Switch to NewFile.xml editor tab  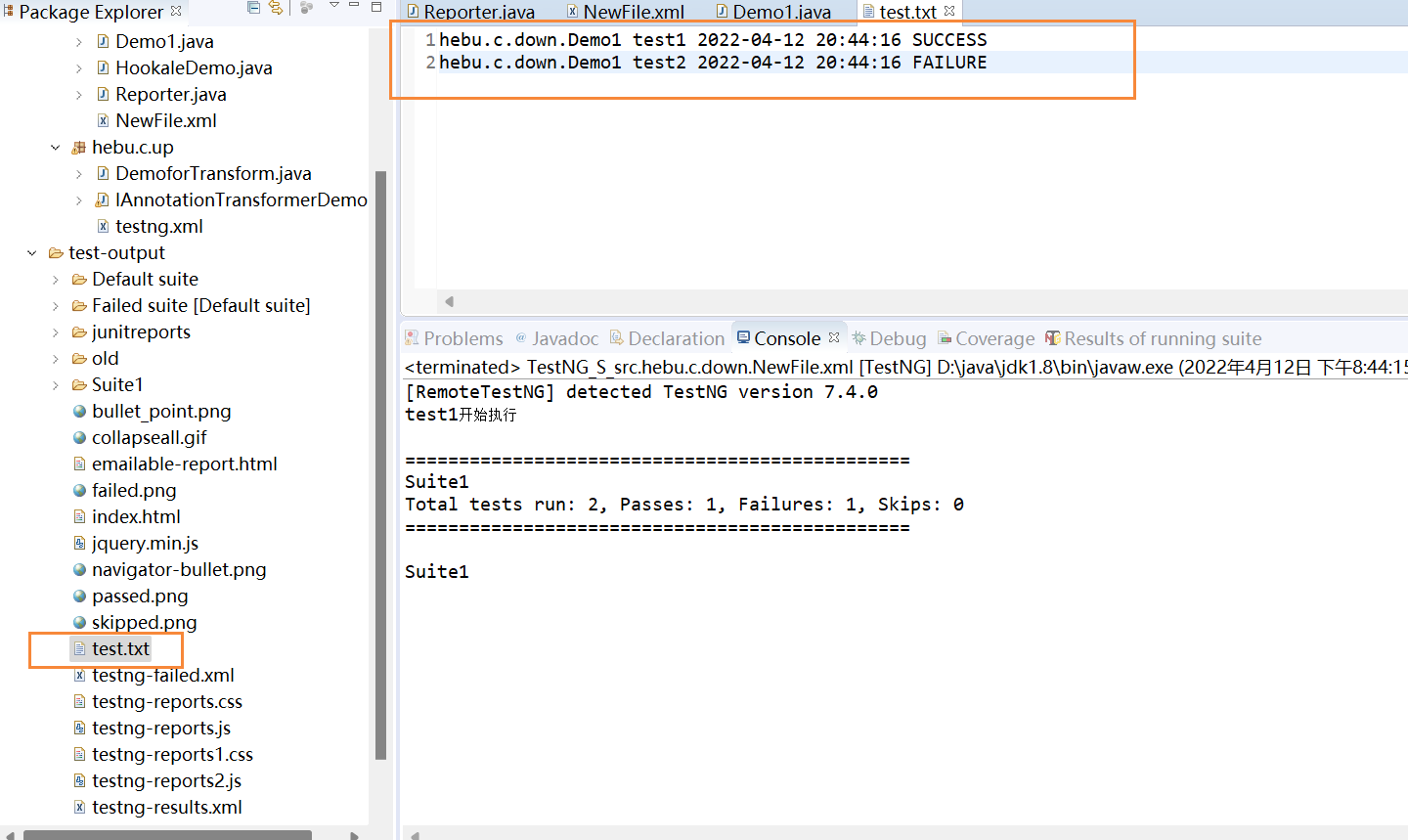pos(626,12)
